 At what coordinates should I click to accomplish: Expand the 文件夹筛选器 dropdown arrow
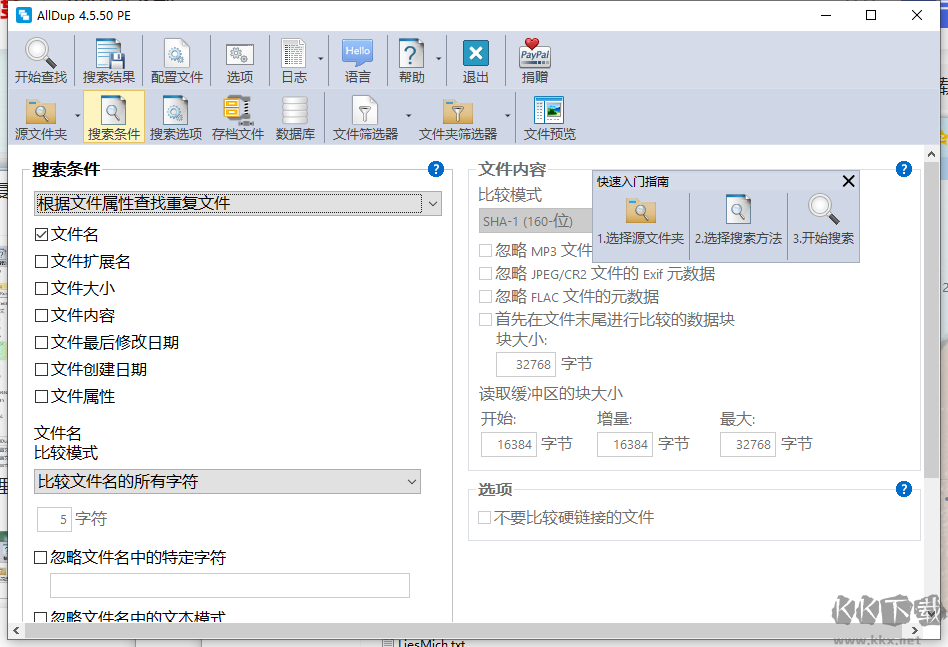507,115
